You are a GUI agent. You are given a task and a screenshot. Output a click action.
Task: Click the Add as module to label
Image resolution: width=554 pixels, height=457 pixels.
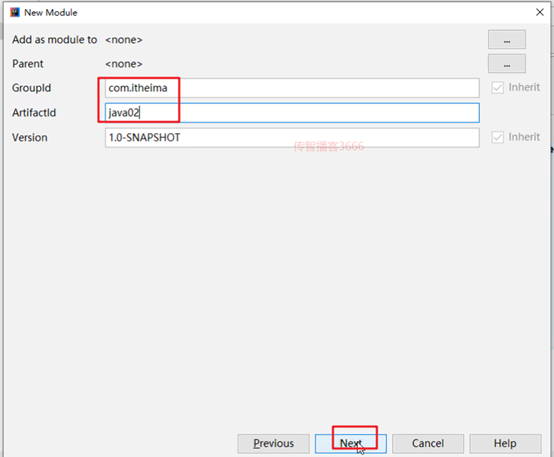54,40
